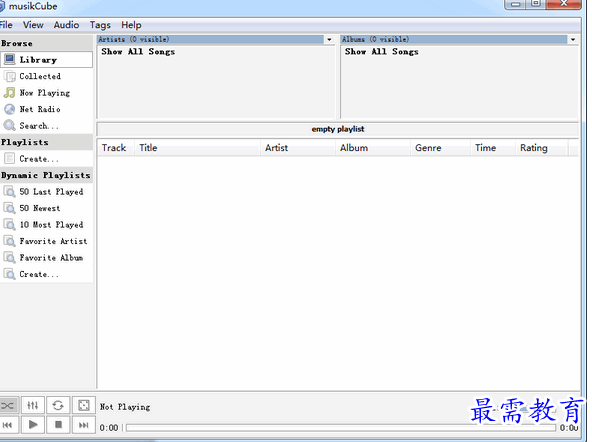This screenshot has width=592, height=442.
Task: Click the playback seek bar
Action: pyautogui.click(x=341, y=428)
